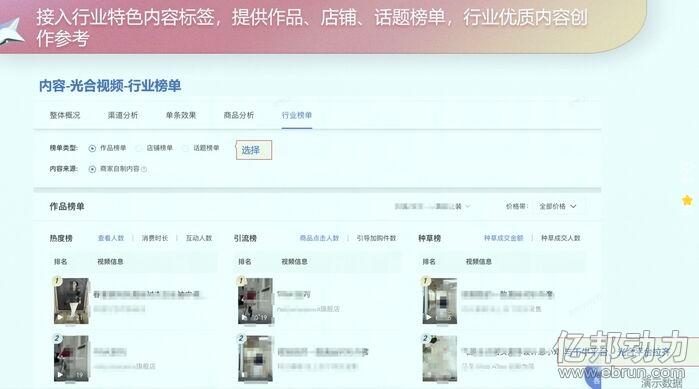Open rank 1 video thumbnail in 引流榜
This screenshot has width=699, height=389.
(x=255, y=301)
